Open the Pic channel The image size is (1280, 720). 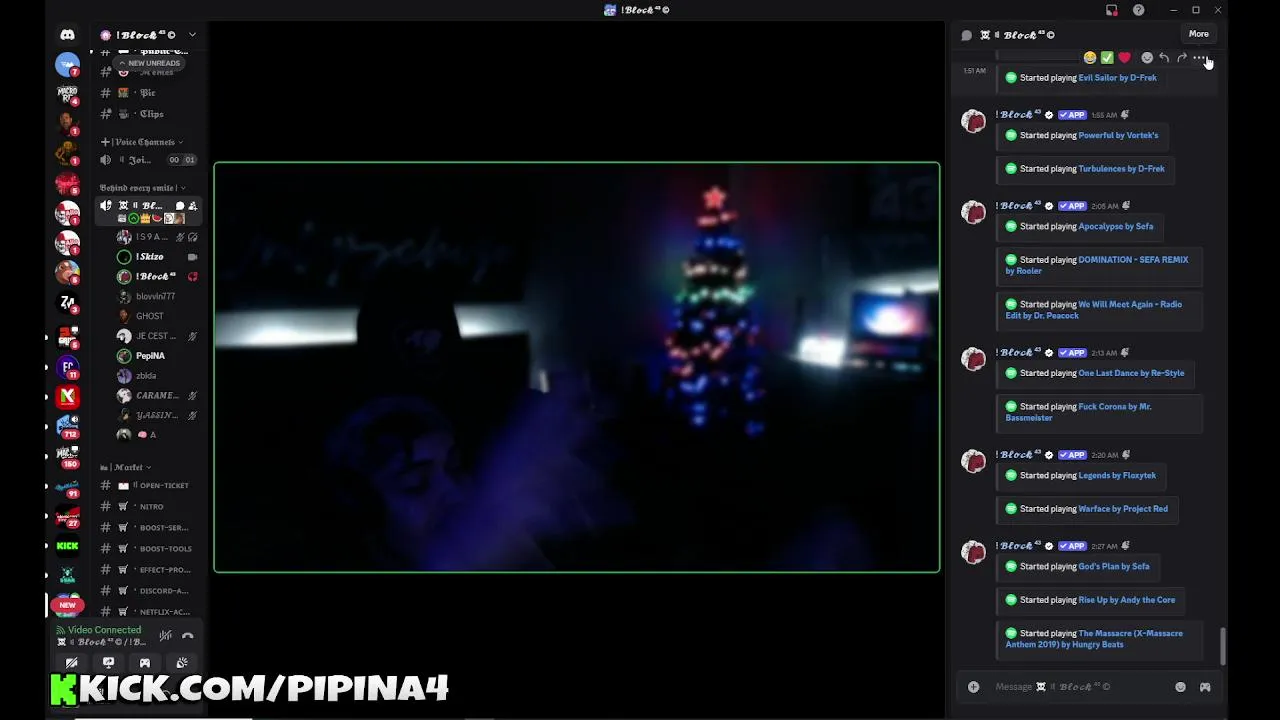148,93
